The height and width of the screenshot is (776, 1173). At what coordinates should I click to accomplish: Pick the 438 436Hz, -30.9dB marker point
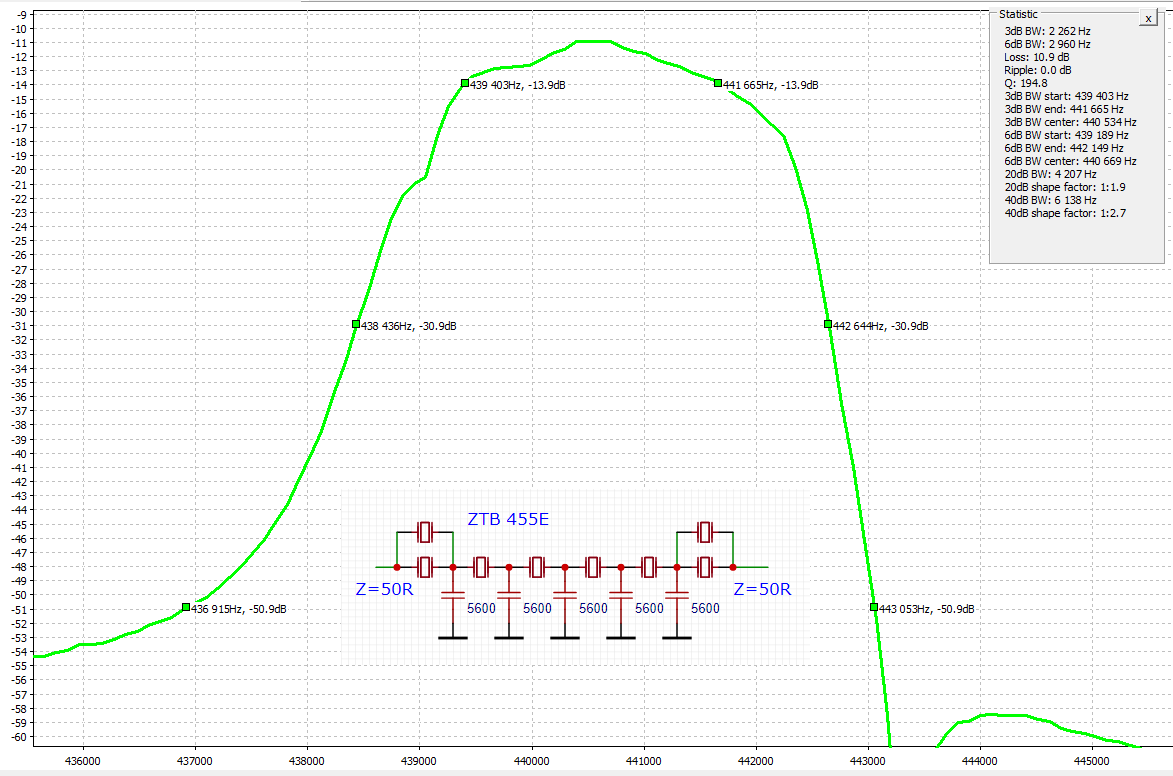point(356,324)
